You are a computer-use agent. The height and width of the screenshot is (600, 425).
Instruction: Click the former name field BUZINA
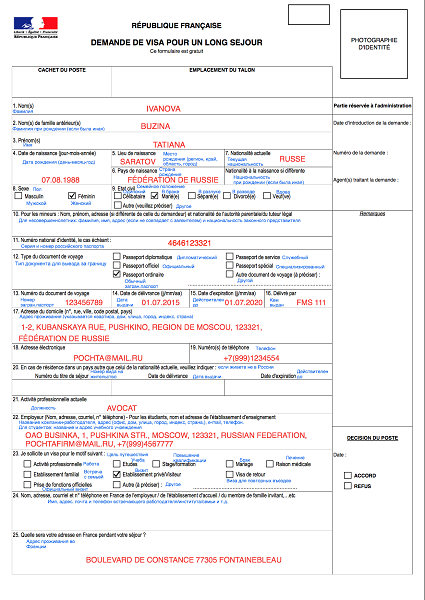155,126
